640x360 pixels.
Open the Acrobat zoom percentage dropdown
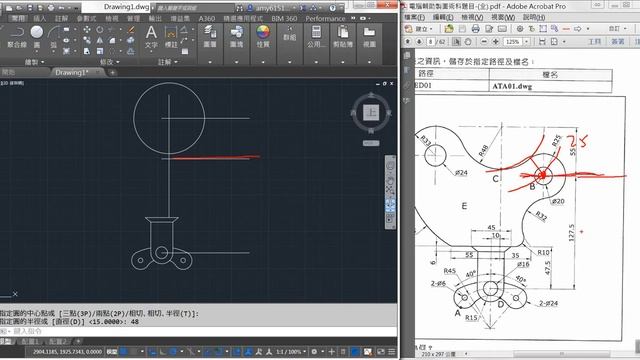(526, 42)
